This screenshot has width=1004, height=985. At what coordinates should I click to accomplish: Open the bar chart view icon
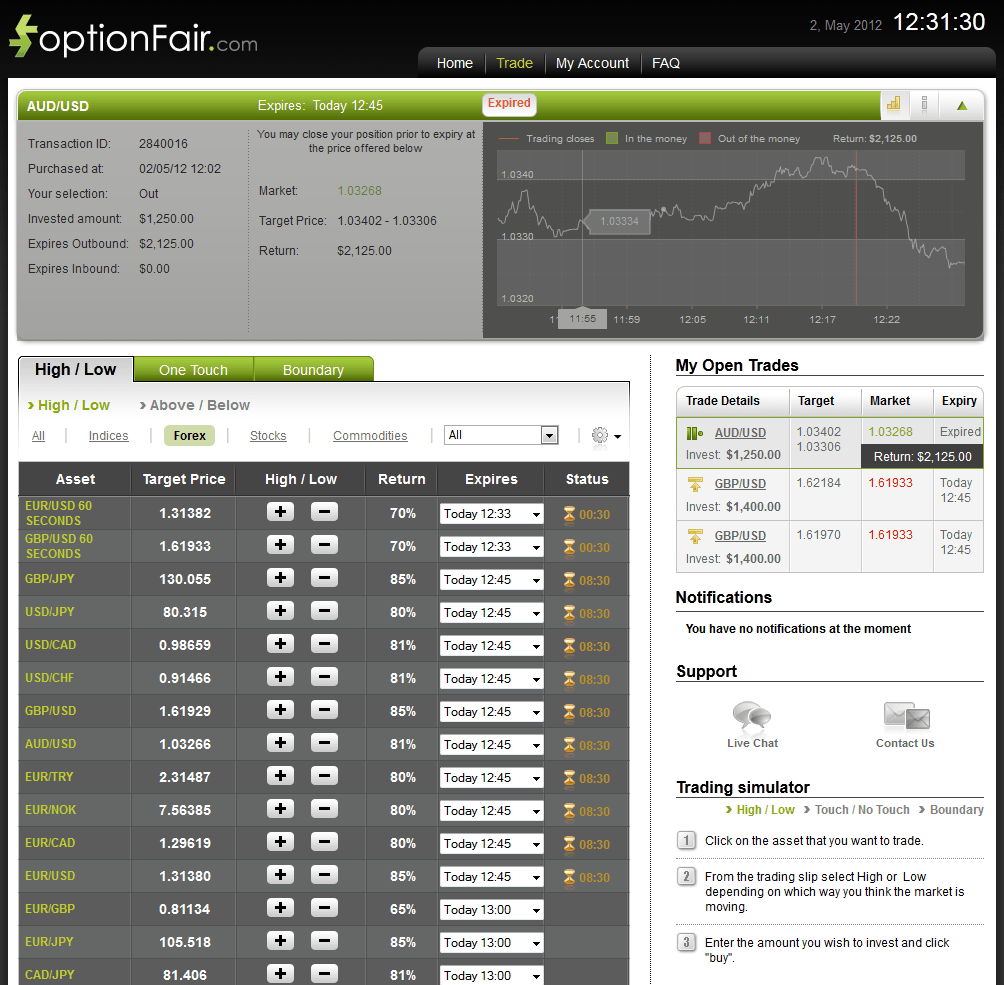coord(893,104)
